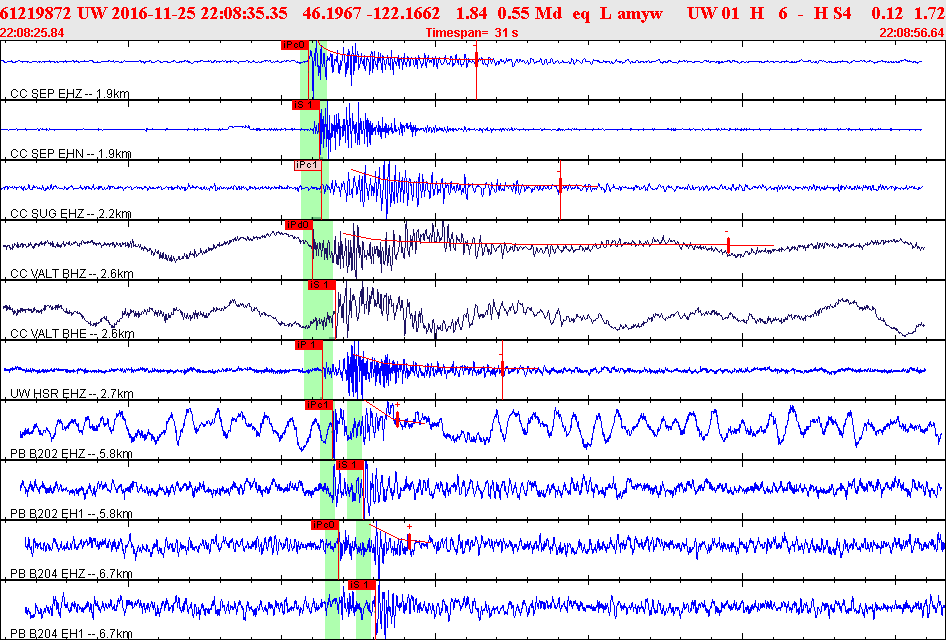Click the PB B202 EH1 -- 5.8km channel label

coord(71,513)
